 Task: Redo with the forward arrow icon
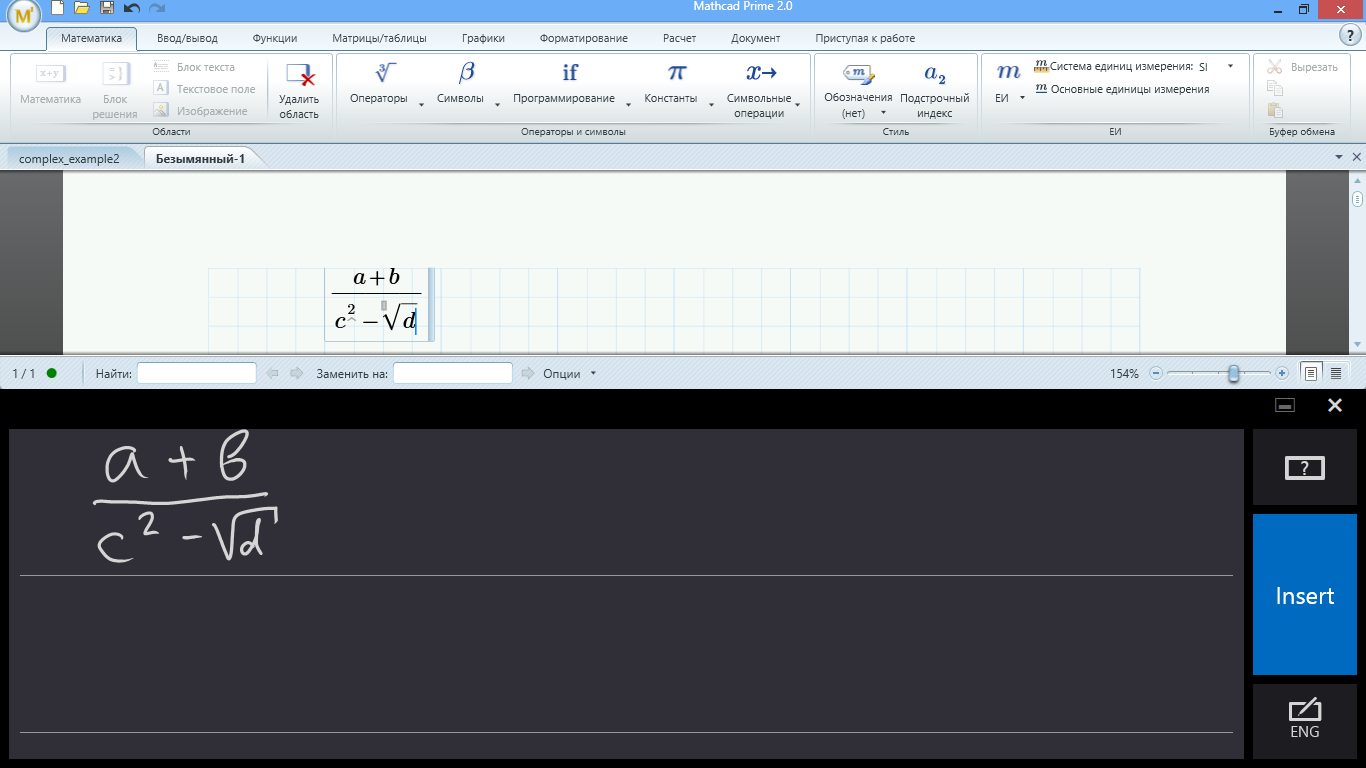tap(157, 8)
